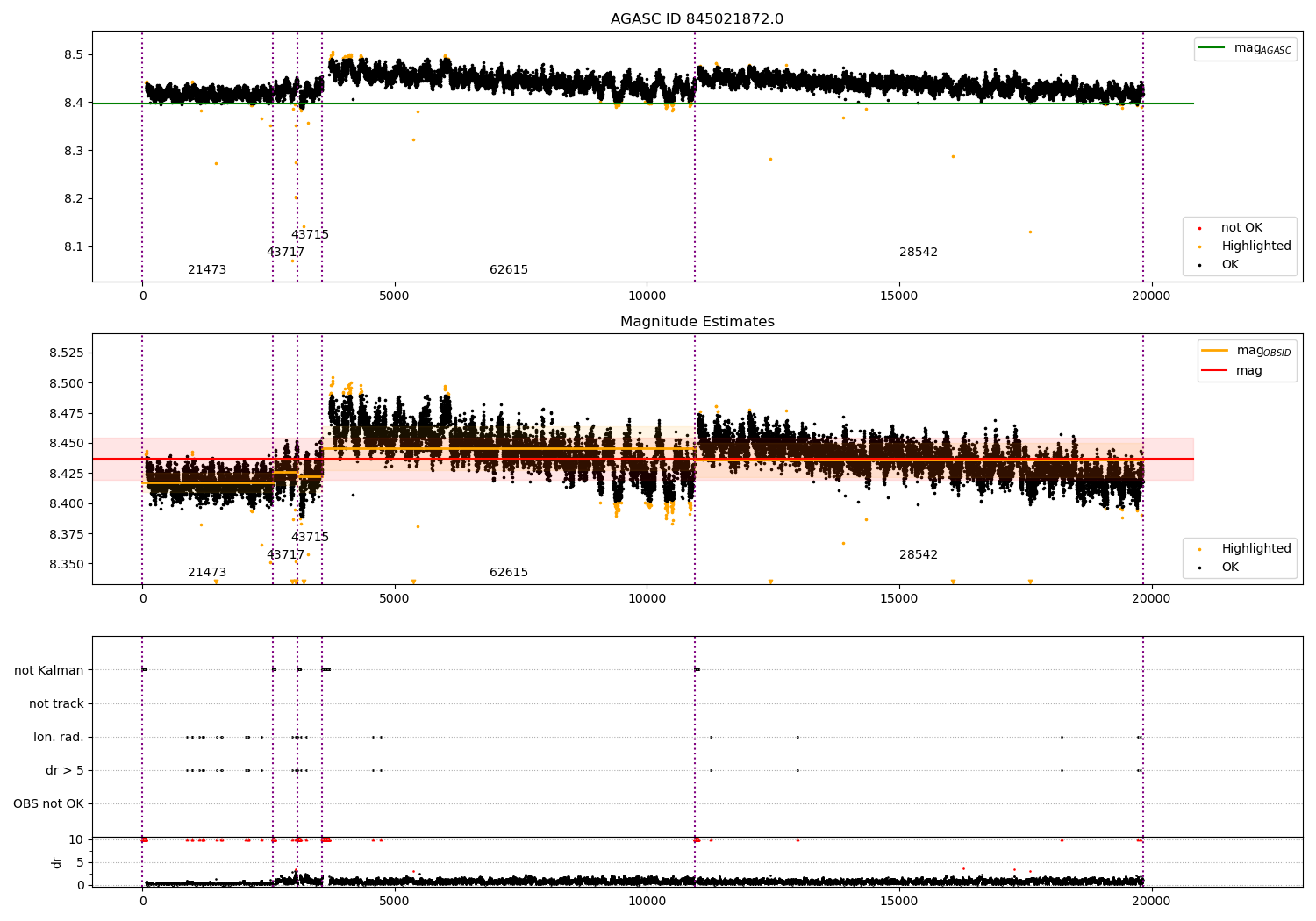Click the dr > 5 row label

[x=65, y=771]
